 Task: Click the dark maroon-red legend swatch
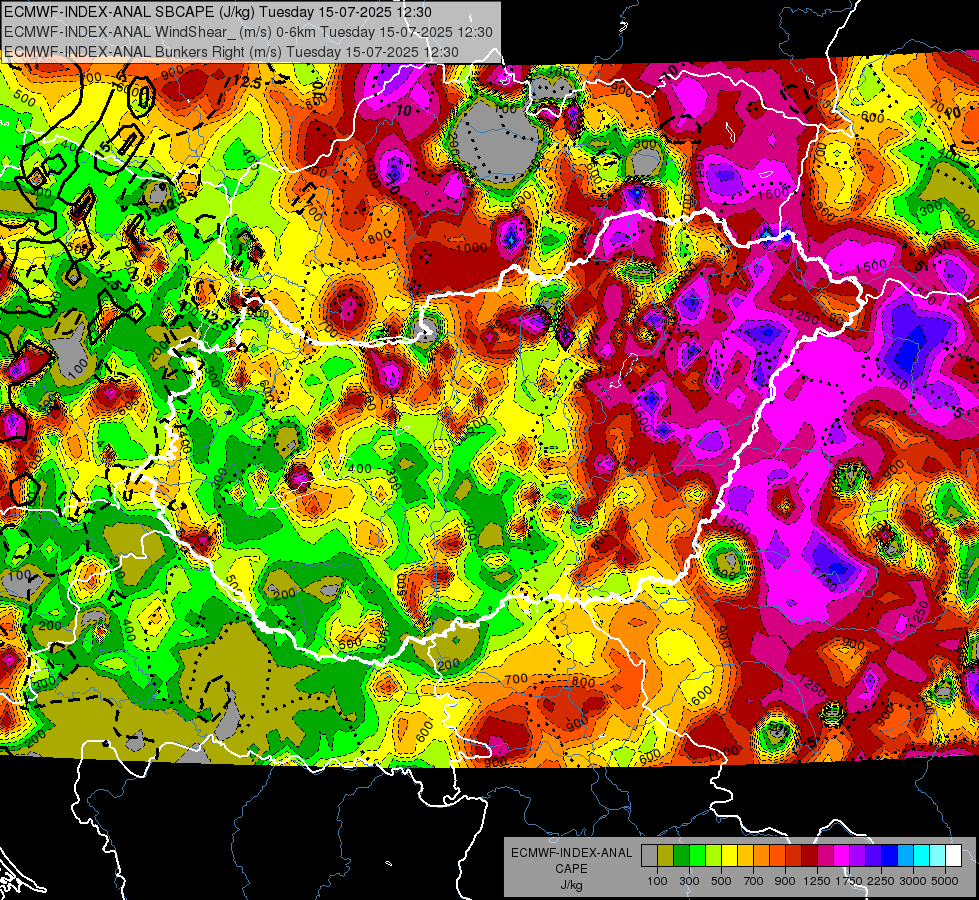coord(810,856)
